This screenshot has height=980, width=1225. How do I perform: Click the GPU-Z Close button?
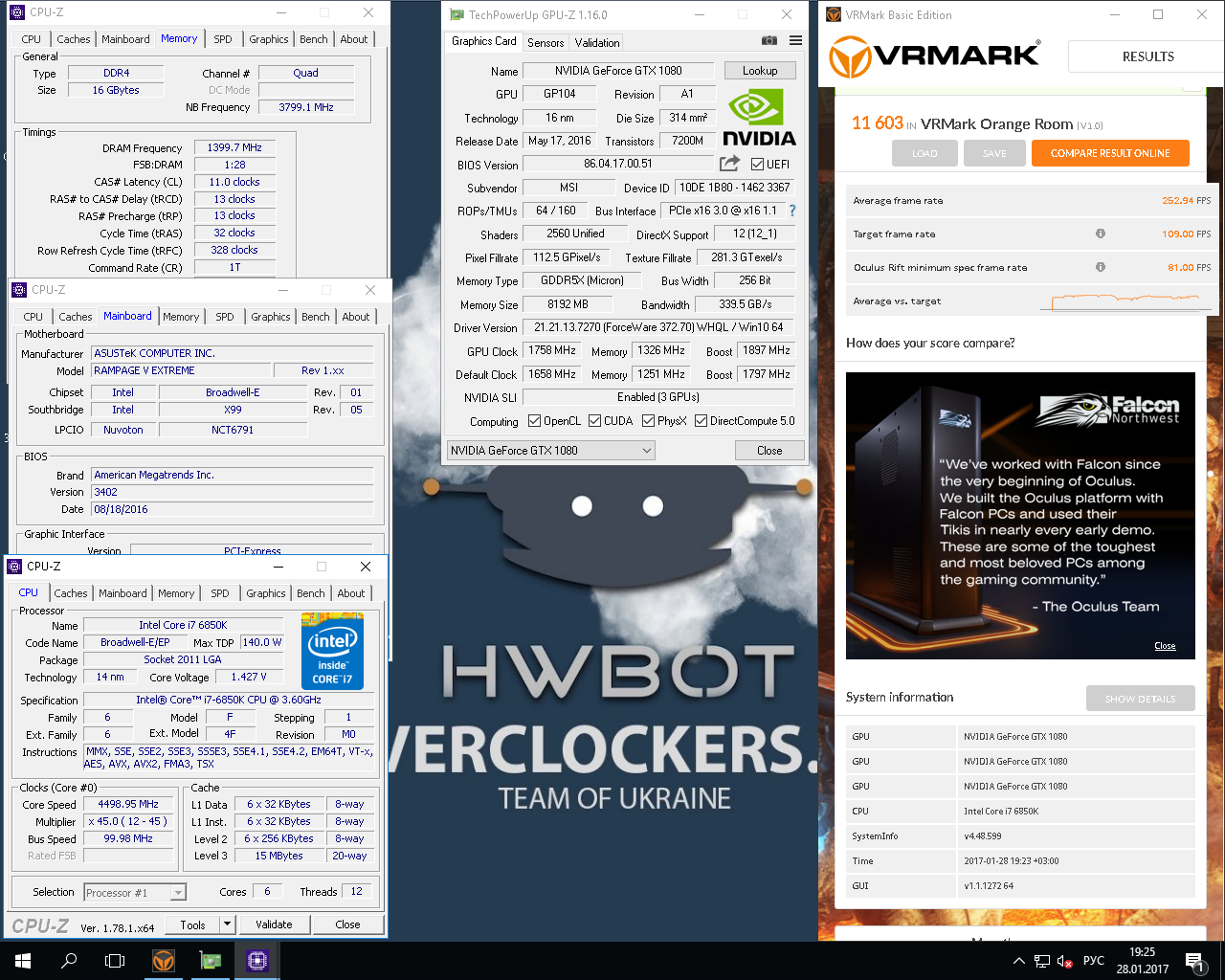[769, 451]
